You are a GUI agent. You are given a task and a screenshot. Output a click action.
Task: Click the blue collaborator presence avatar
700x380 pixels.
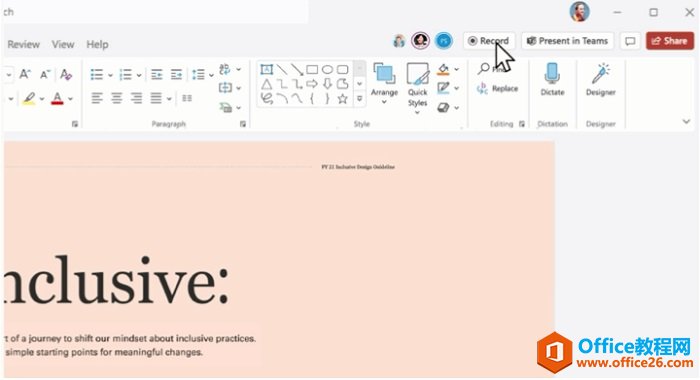[443, 41]
